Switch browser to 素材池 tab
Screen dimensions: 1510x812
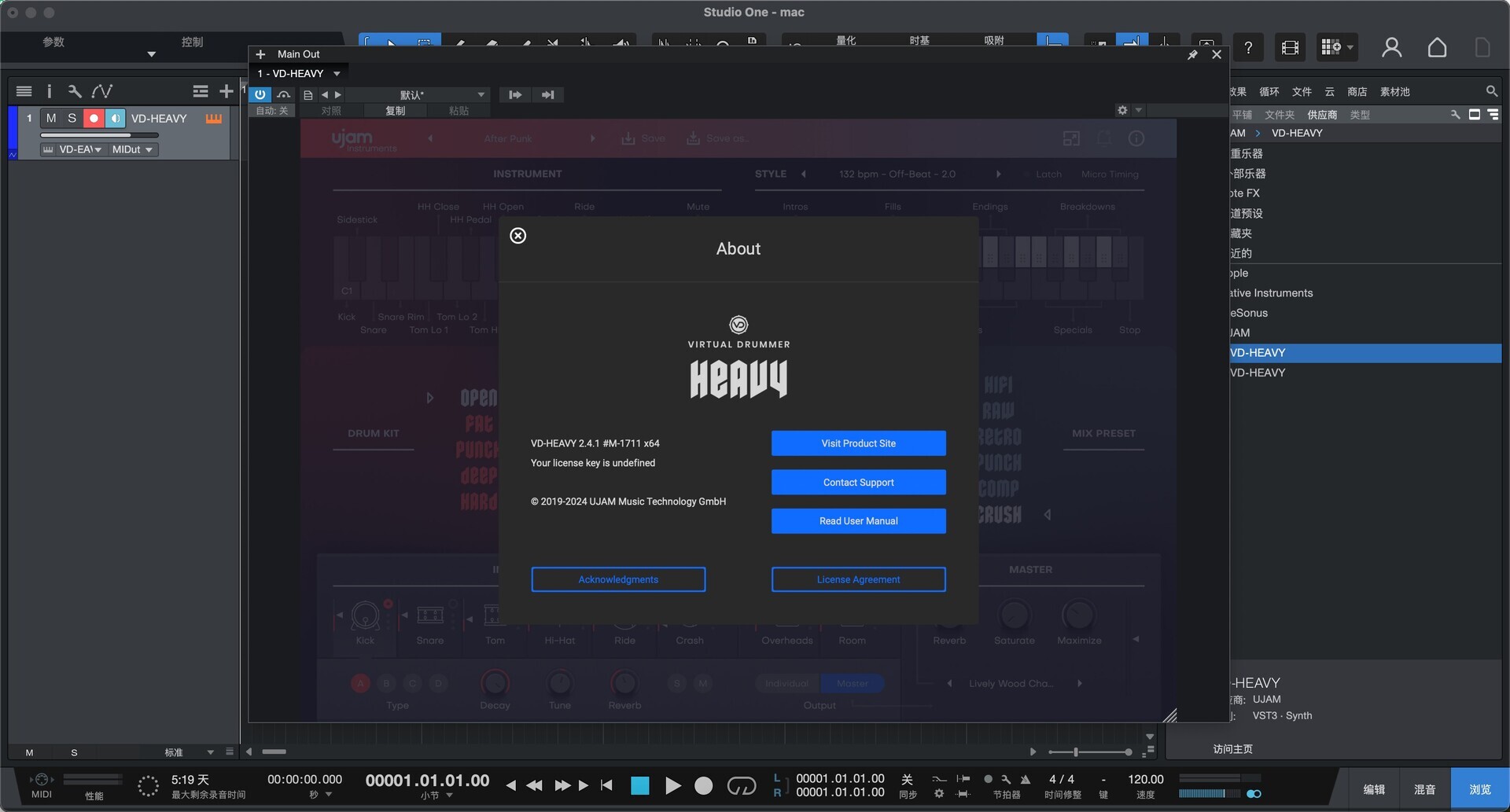point(1394,92)
